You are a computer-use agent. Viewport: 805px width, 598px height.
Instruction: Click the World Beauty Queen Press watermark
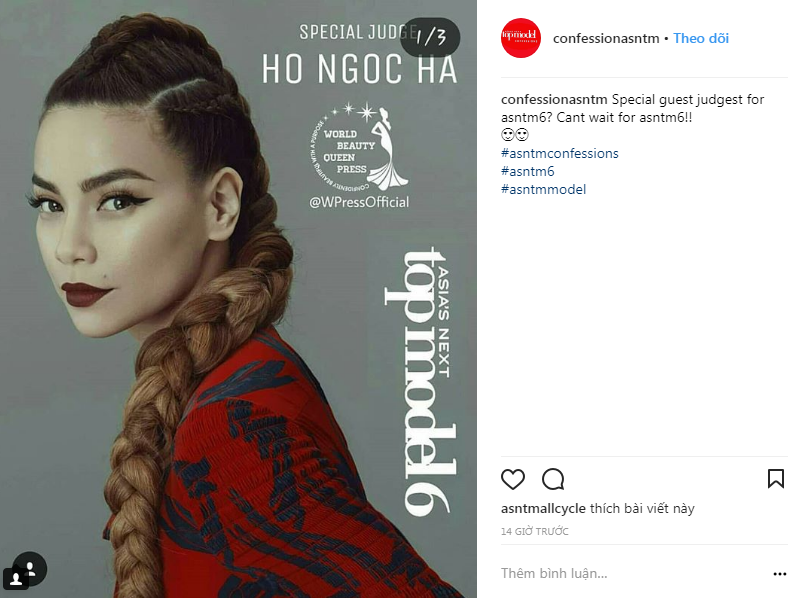(x=359, y=147)
